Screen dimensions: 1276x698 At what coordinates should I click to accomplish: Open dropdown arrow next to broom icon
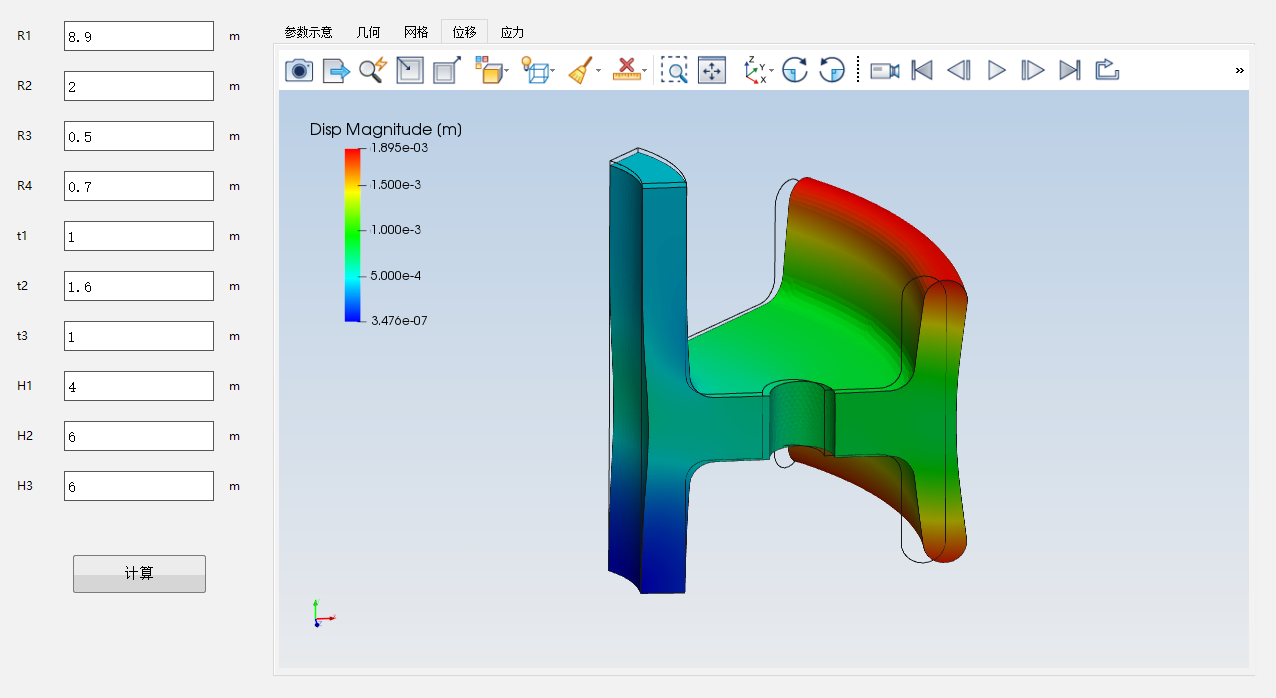599,71
